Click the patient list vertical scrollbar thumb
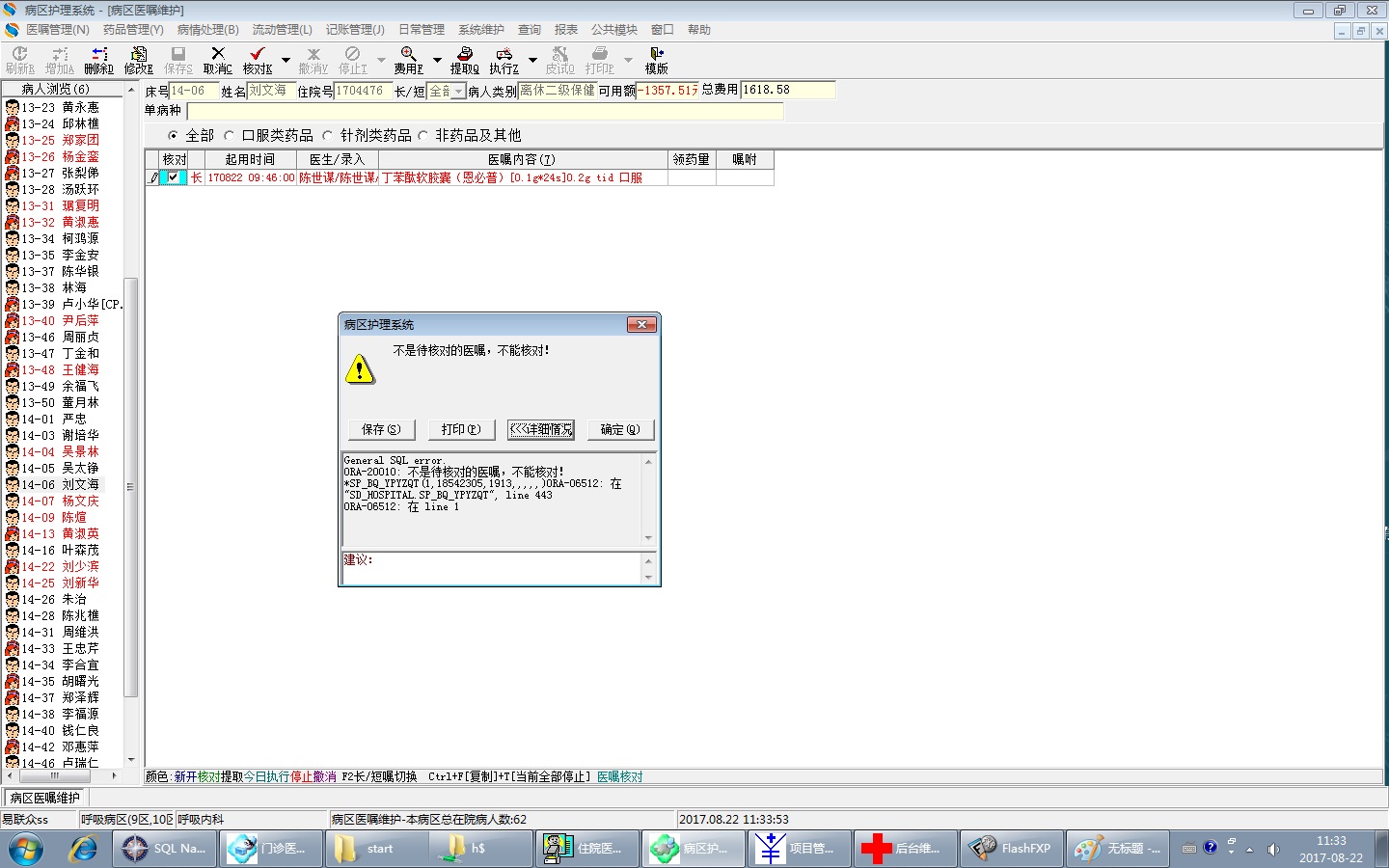The width and height of the screenshot is (1389, 868). click(130, 487)
